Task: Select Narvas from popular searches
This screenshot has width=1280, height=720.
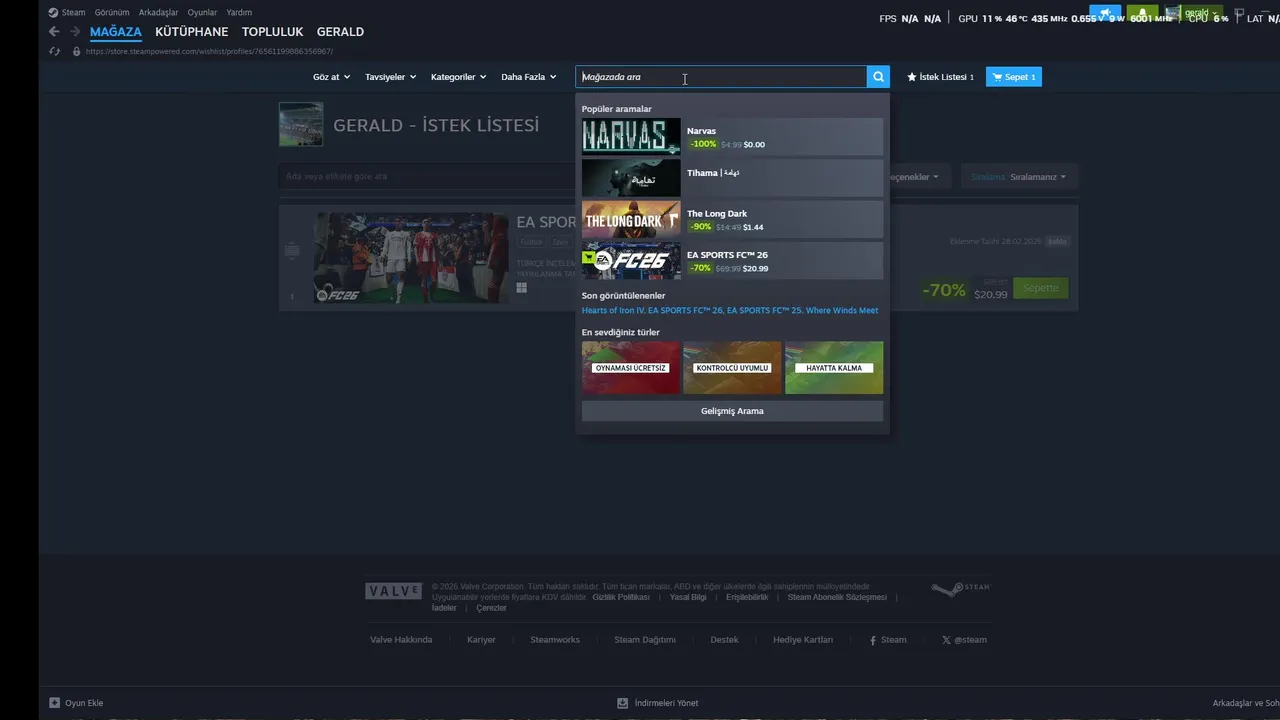Action: pyautogui.click(x=732, y=137)
